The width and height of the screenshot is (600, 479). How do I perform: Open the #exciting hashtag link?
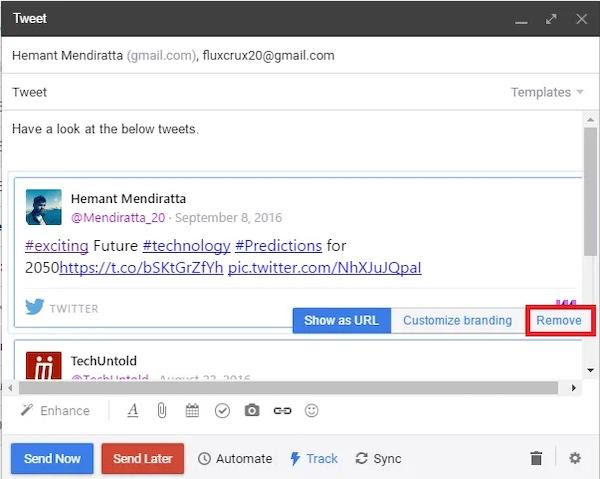[x=57, y=246]
